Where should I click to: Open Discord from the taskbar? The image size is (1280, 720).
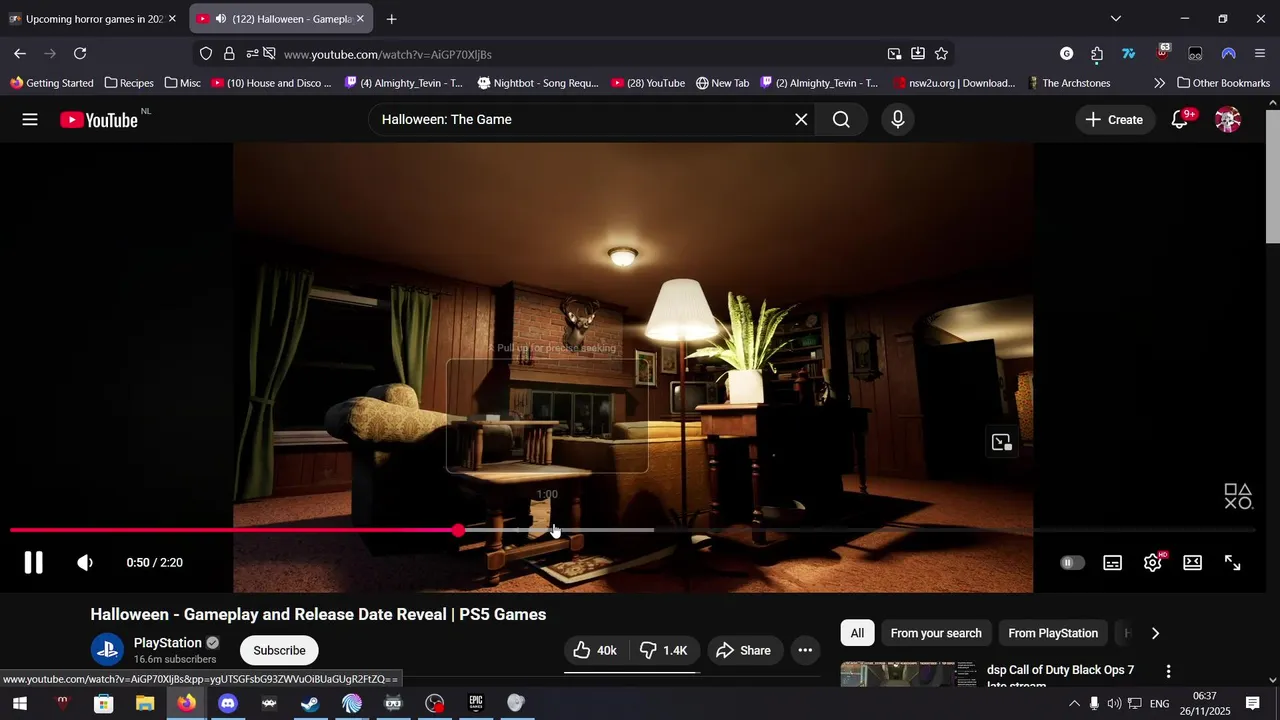pos(228,704)
